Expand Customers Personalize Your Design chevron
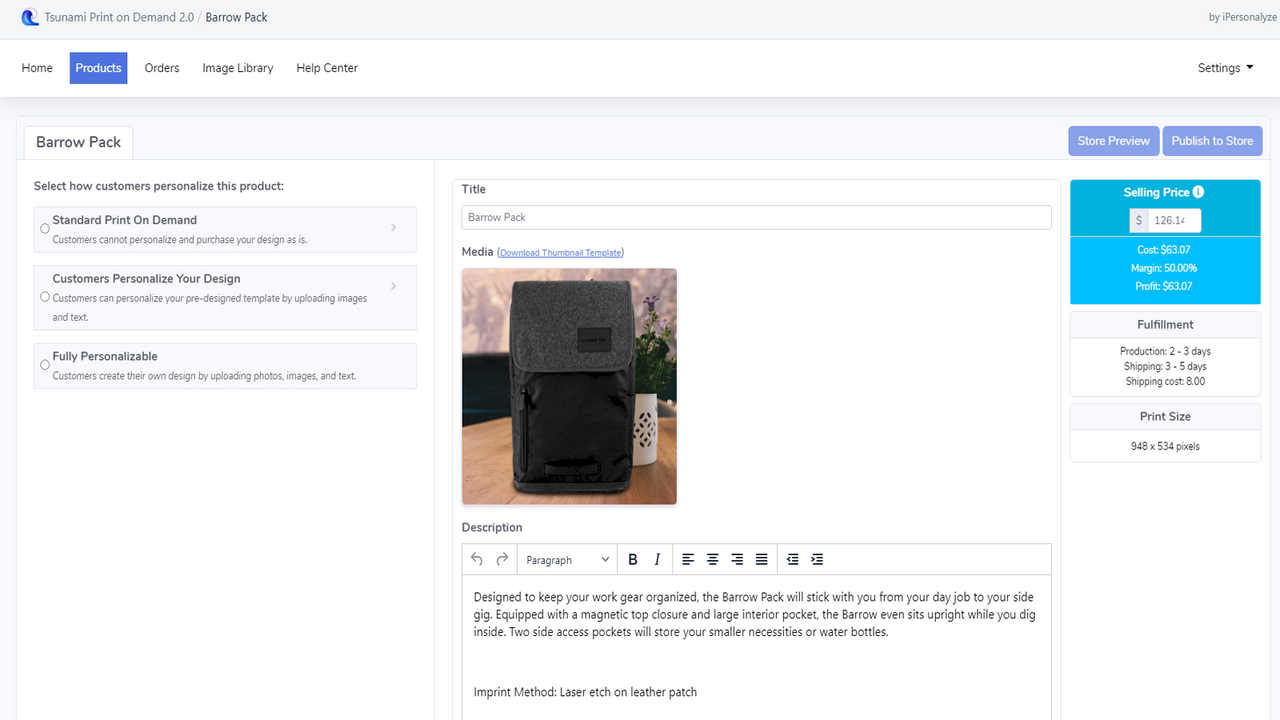This screenshot has width=1280, height=720. point(393,286)
